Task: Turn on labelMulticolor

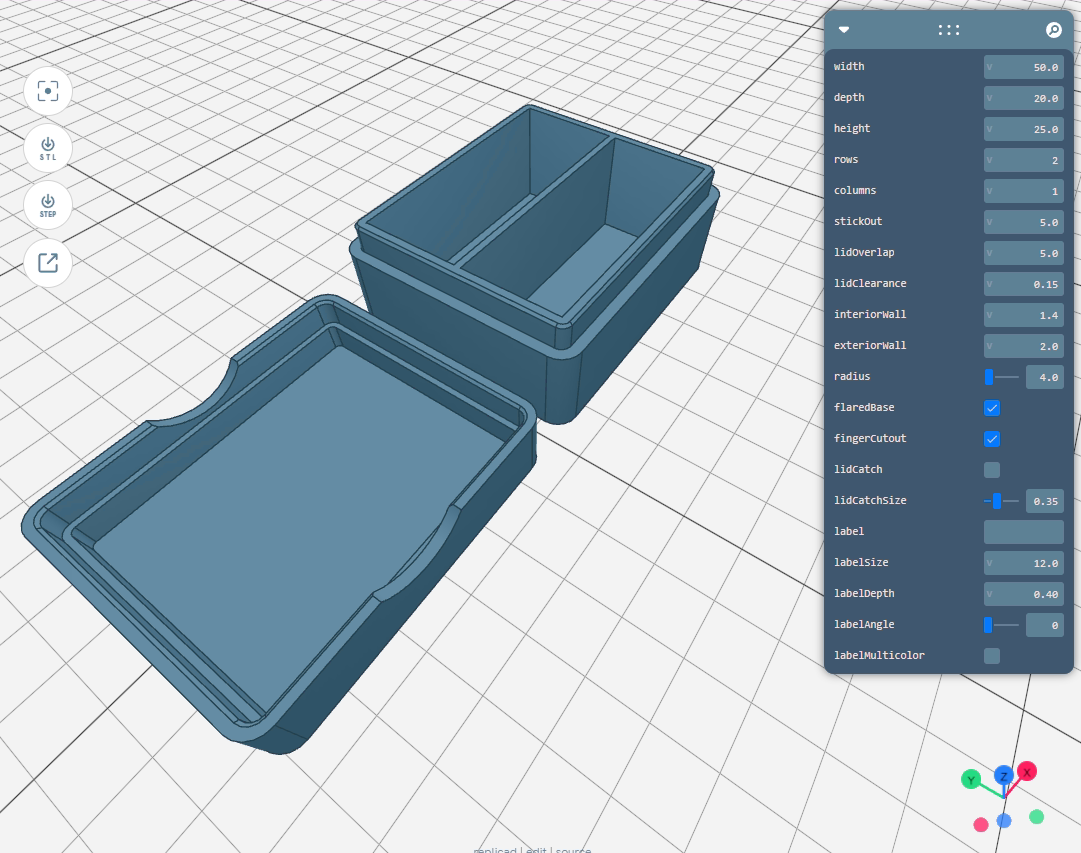Action: coord(991,656)
